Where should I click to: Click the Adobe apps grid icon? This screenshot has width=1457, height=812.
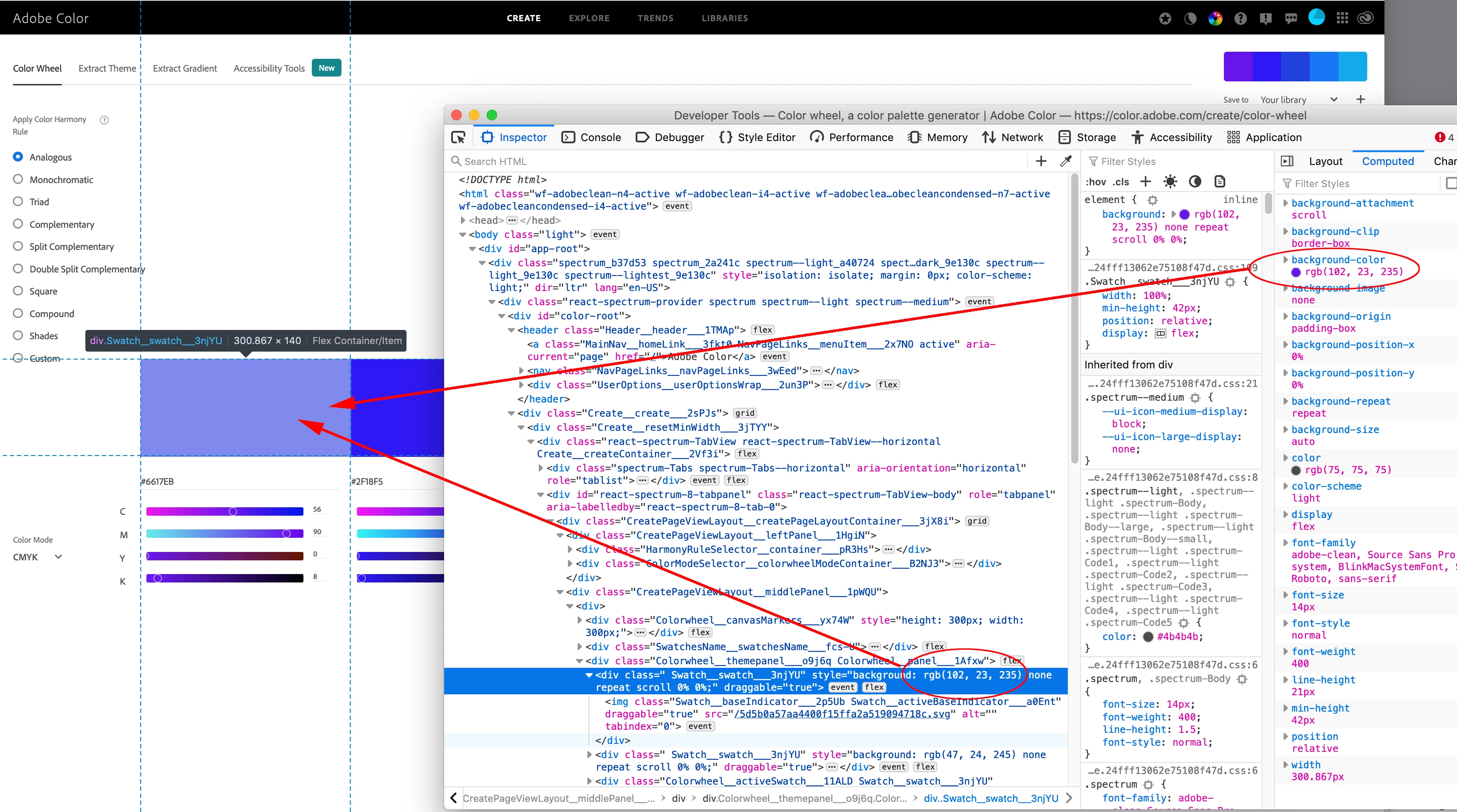(x=1342, y=18)
